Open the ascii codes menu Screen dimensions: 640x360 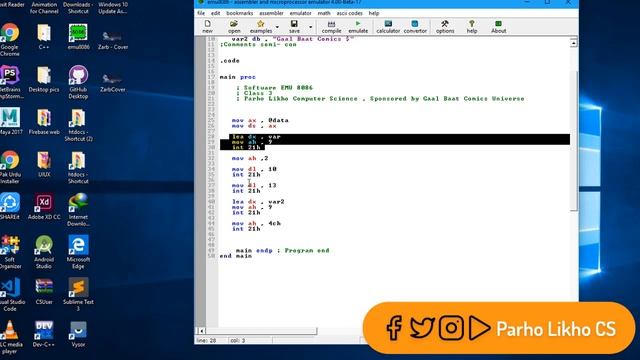[x=349, y=13]
